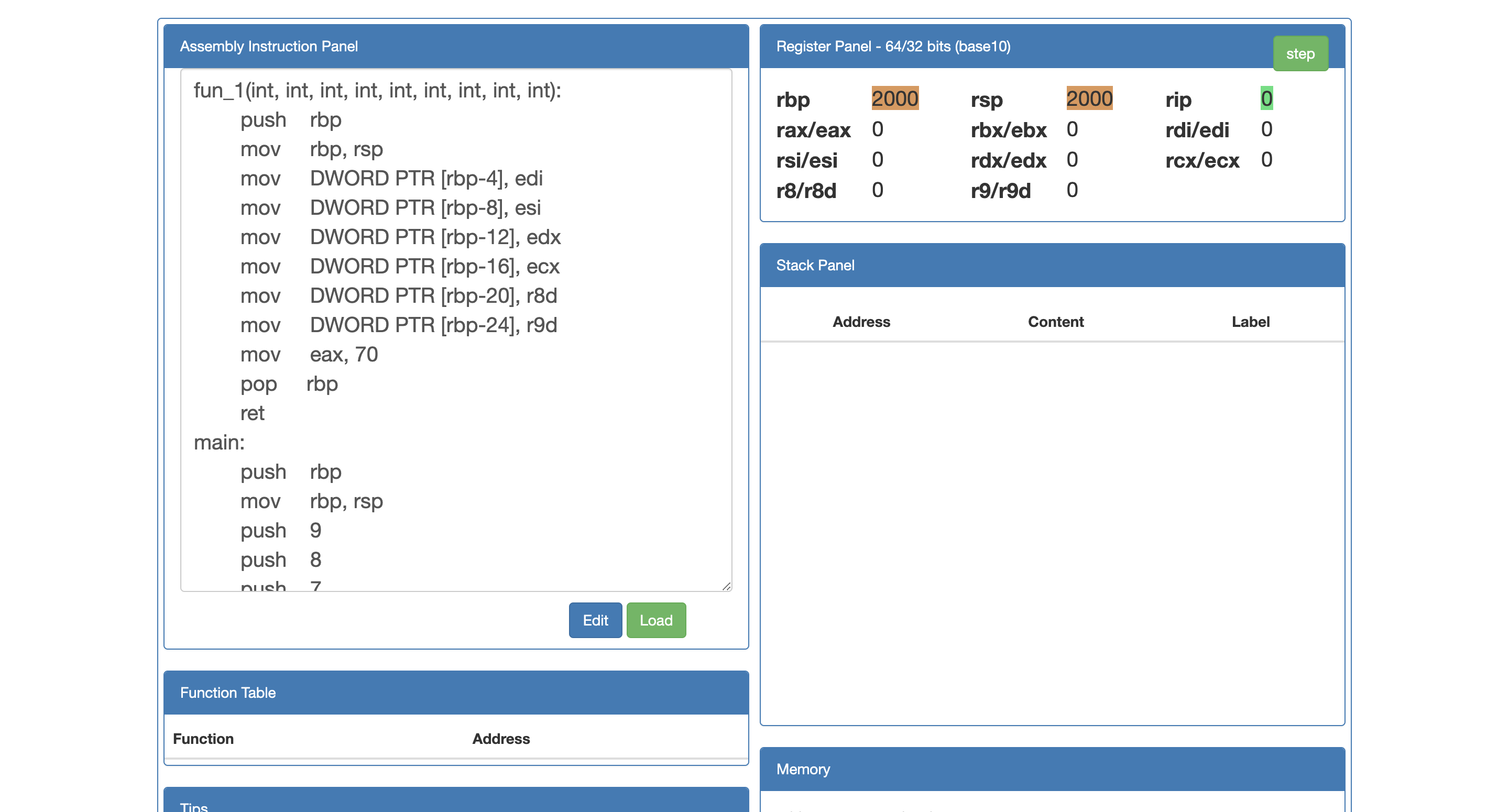This screenshot has width=1509, height=812.
Task: Click the Function Table header
Action: (x=227, y=693)
